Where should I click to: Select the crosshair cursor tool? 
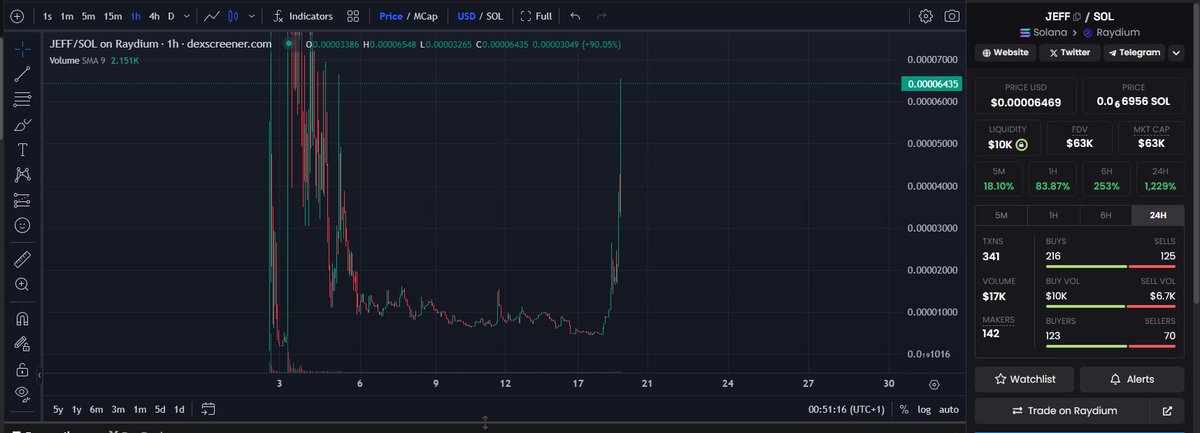[x=22, y=47]
